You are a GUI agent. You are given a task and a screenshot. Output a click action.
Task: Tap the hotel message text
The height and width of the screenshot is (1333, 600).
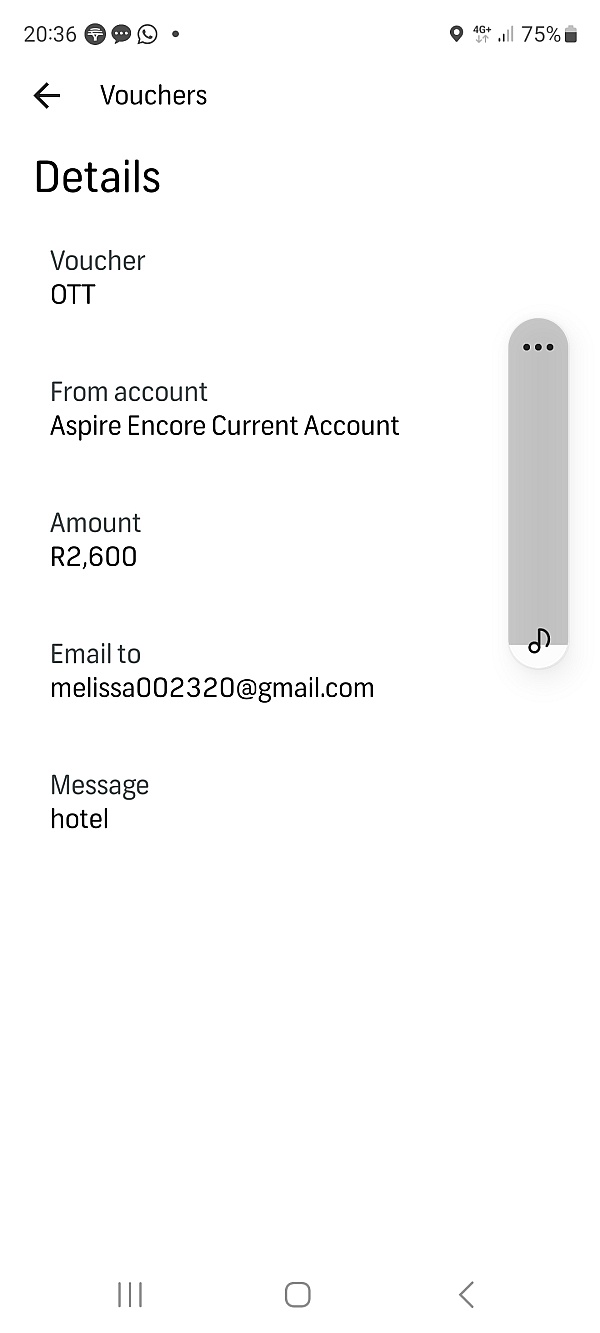(x=79, y=819)
